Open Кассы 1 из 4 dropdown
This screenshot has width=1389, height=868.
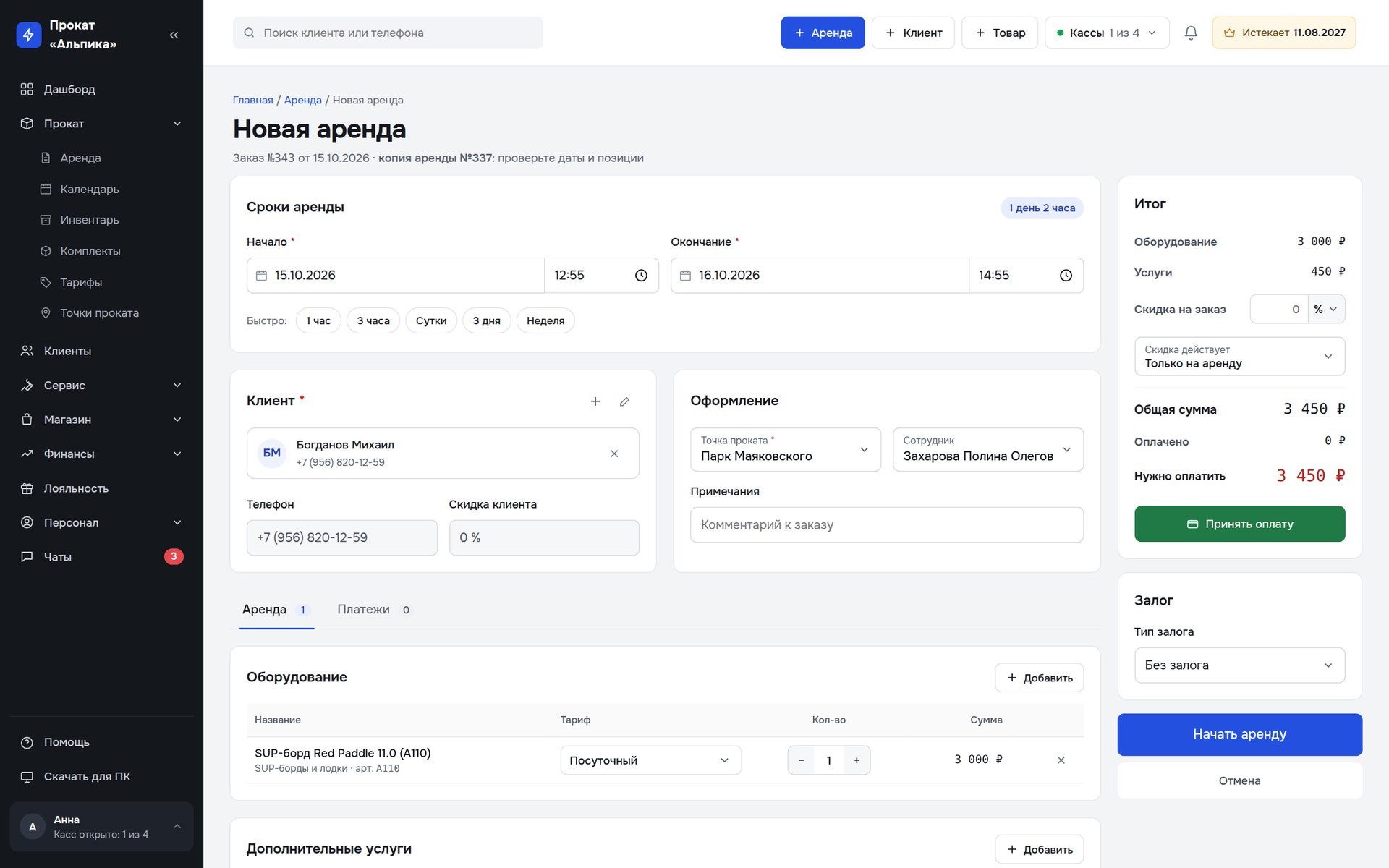pyautogui.click(x=1107, y=33)
